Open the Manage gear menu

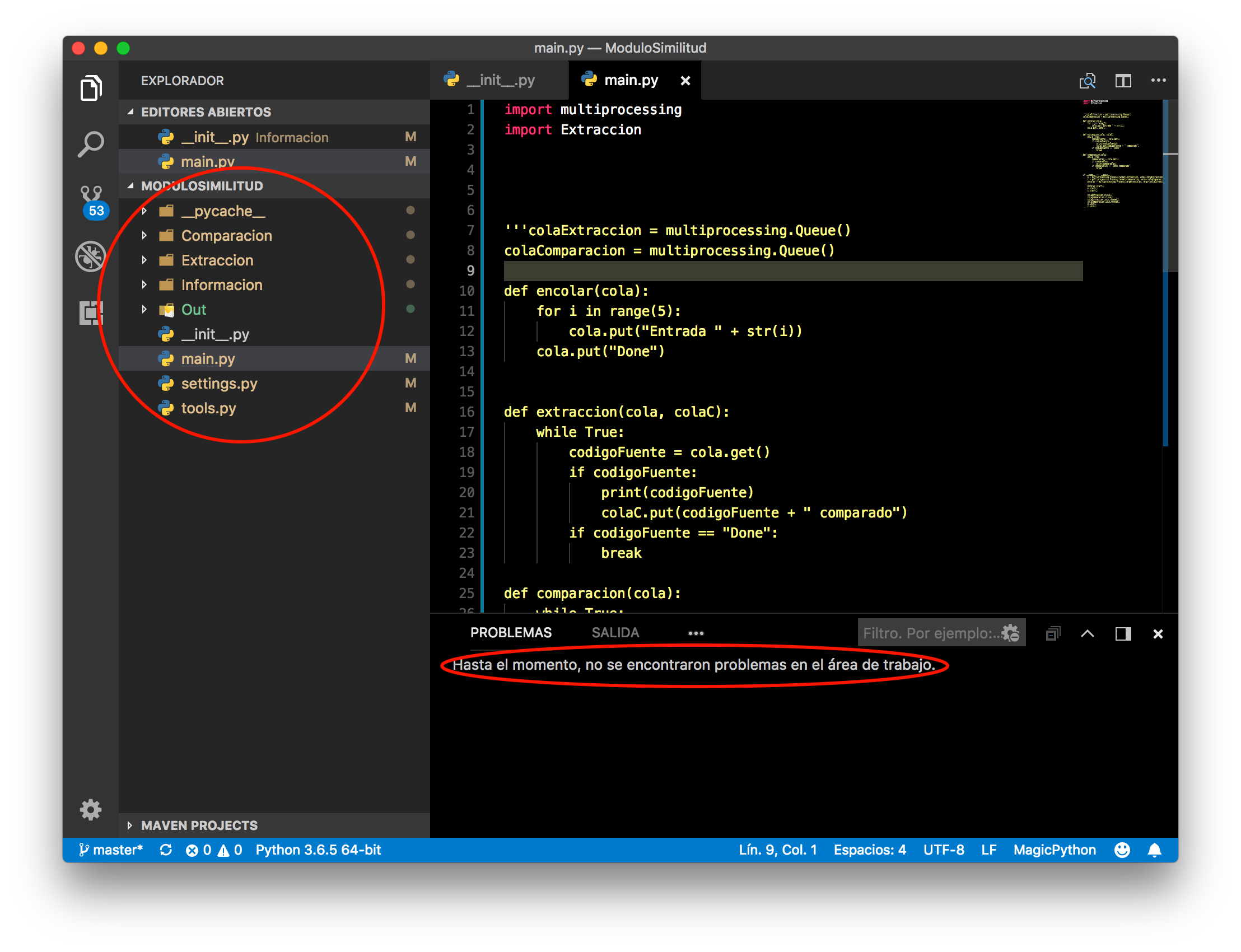point(91,809)
